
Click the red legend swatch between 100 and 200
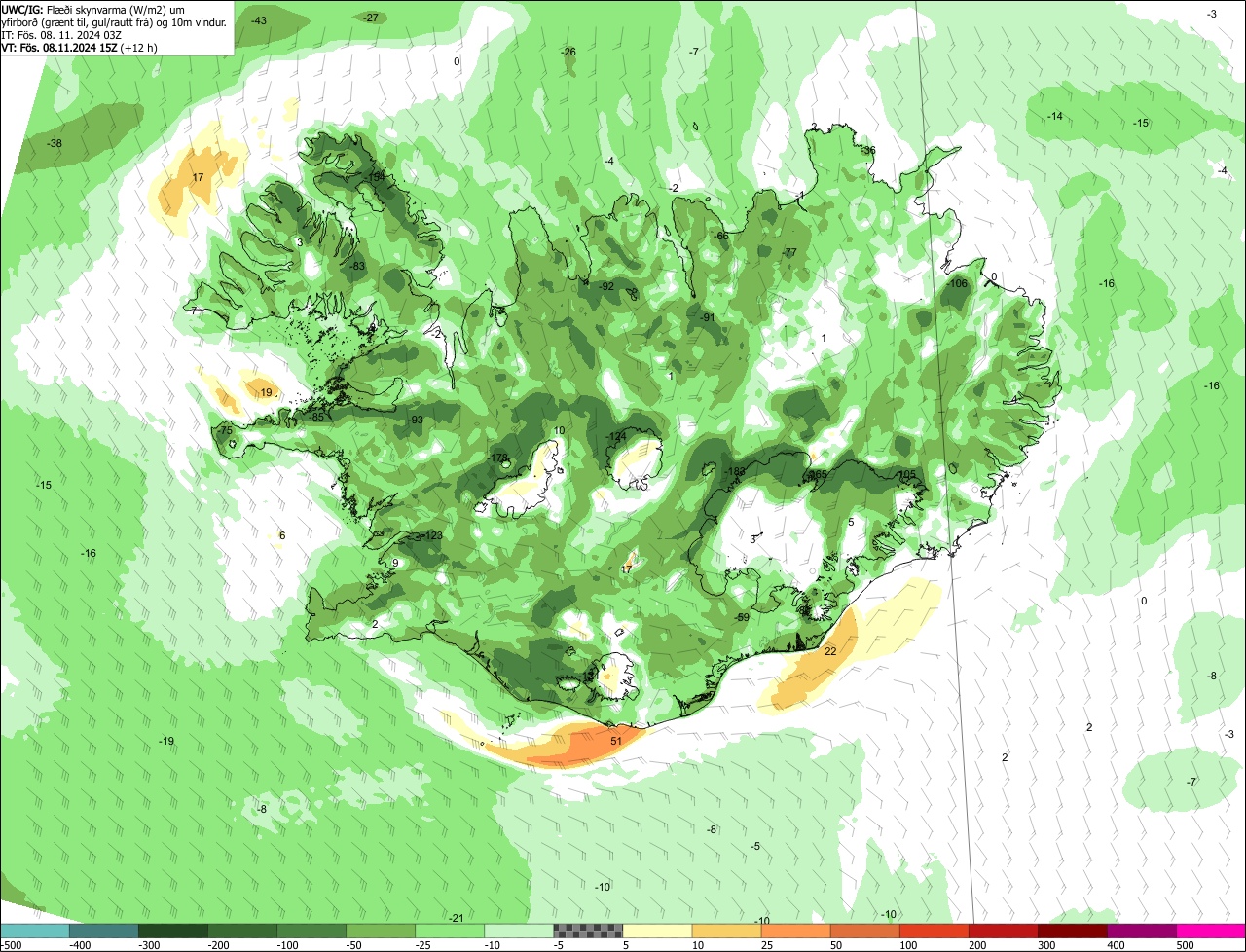(x=934, y=931)
